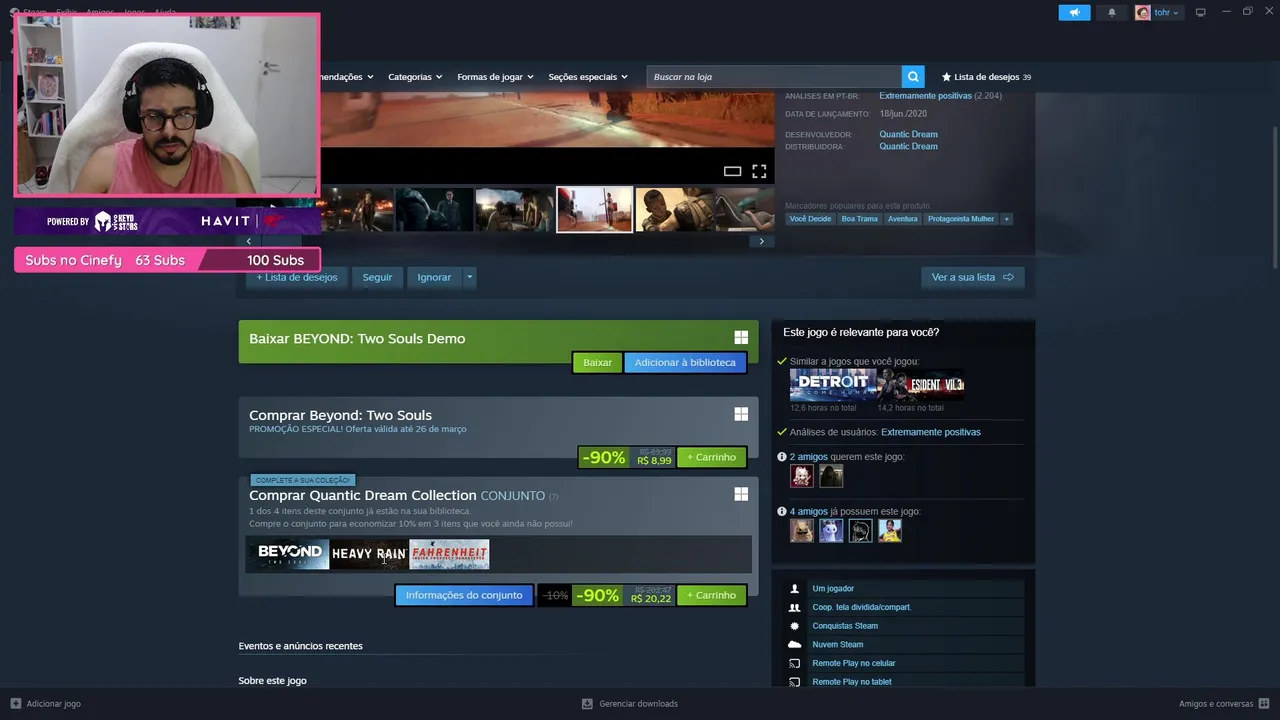Toggle theater mode on the video player
This screenshot has width=1280, height=720.
click(732, 171)
